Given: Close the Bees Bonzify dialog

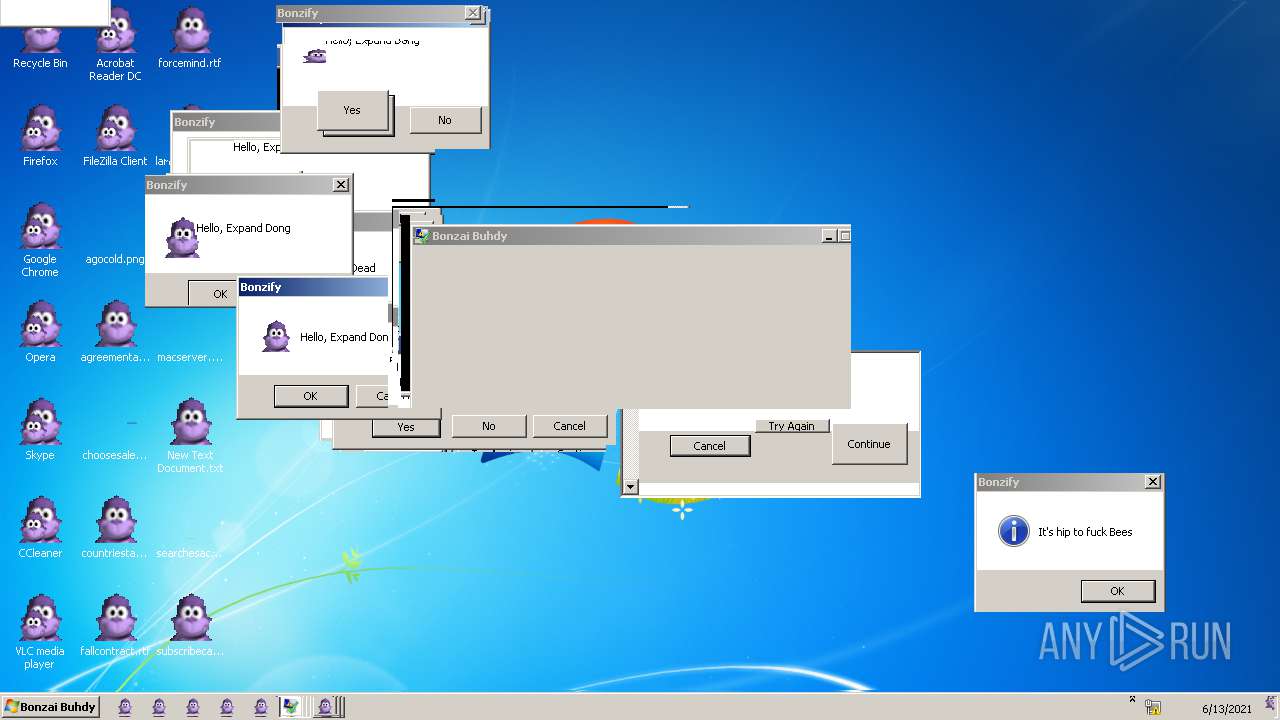Looking at the screenshot, I should pyautogui.click(x=1153, y=482).
